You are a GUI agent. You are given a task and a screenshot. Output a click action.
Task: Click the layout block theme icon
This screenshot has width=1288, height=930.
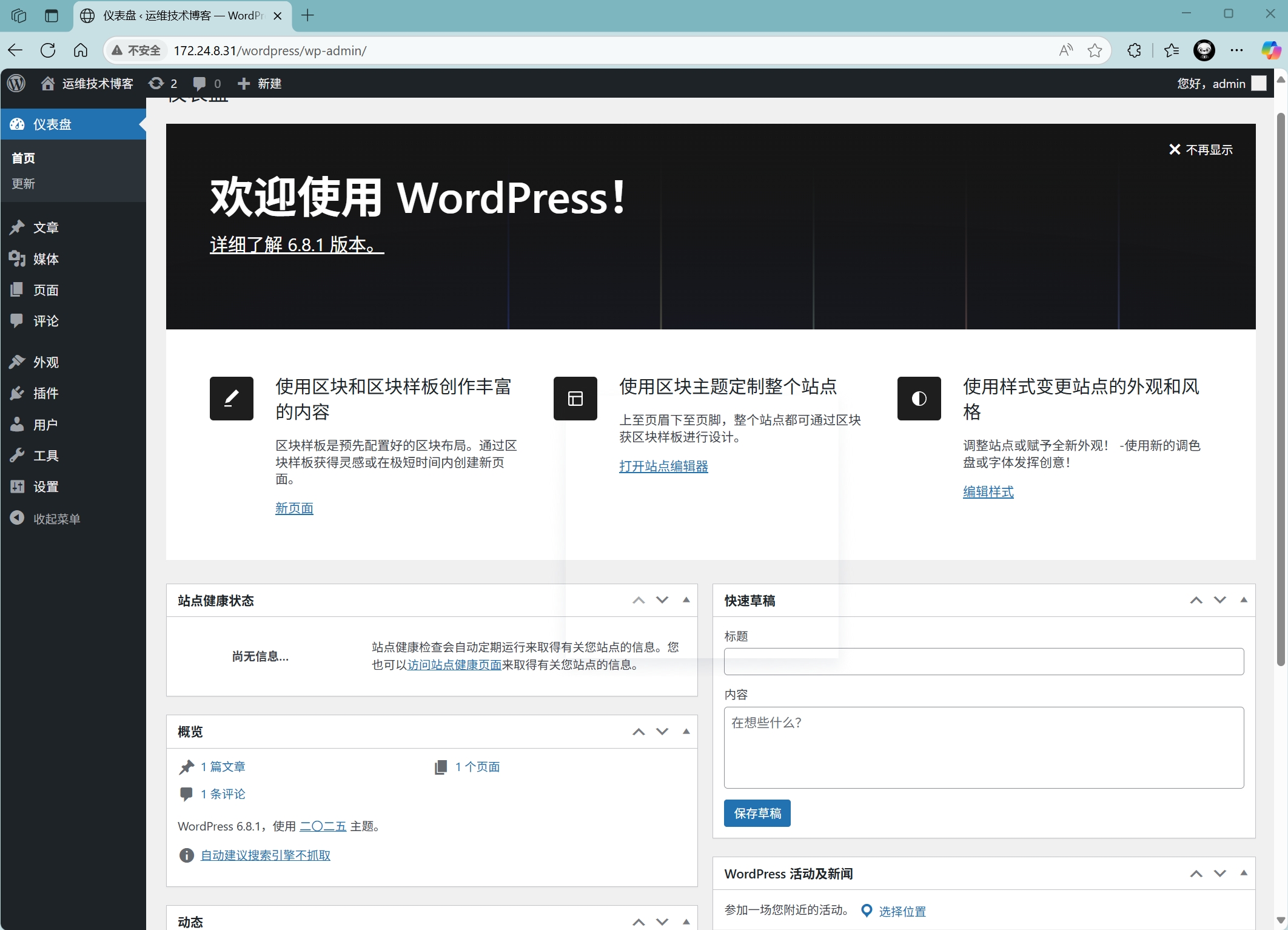(575, 398)
